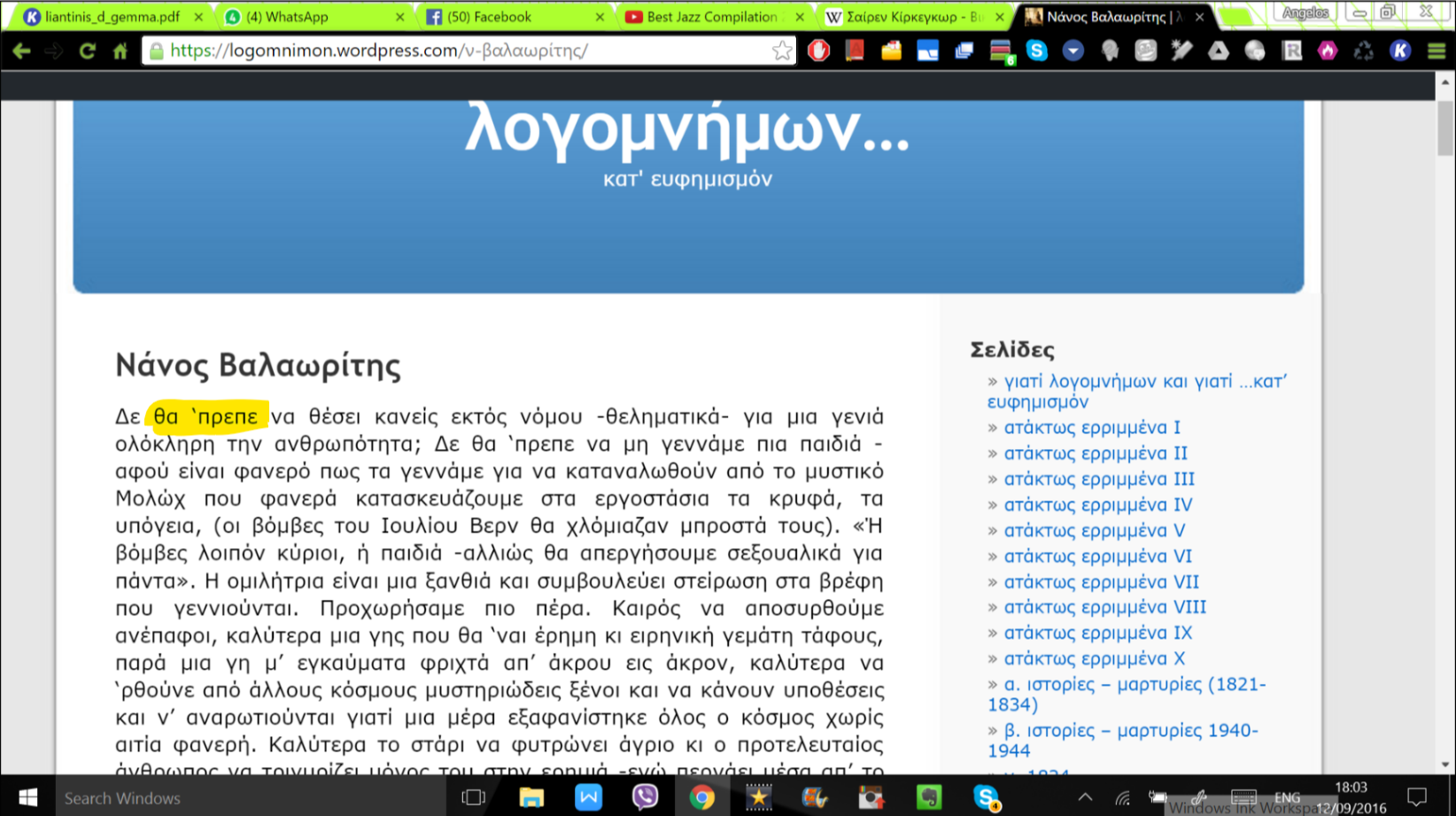The height and width of the screenshot is (816, 1456).
Task: Click the ENG input language indicator
Action: (1287, 797)
